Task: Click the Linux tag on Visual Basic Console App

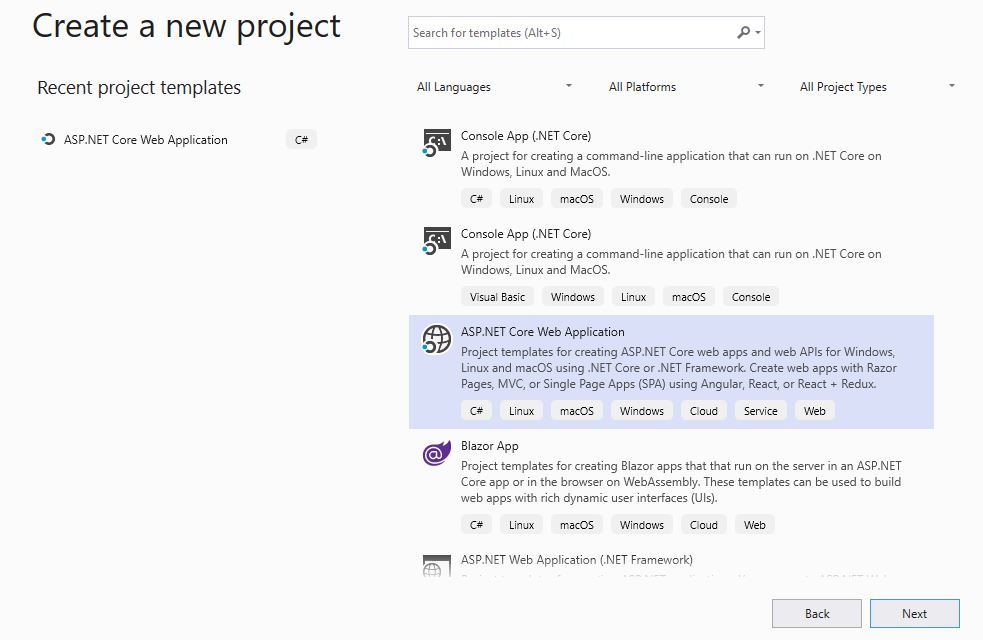Action: click(x=633, y=296)
